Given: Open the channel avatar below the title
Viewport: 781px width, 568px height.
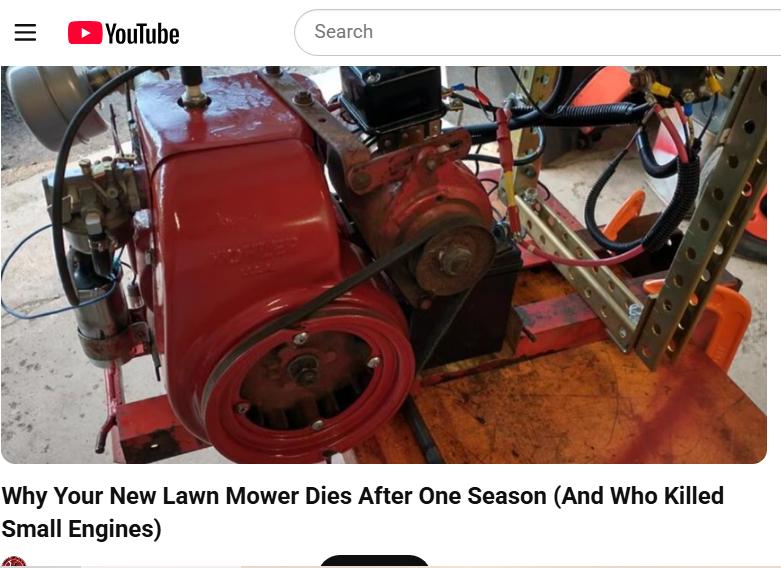Looking at the screenshot, I should tap(13, 562).
